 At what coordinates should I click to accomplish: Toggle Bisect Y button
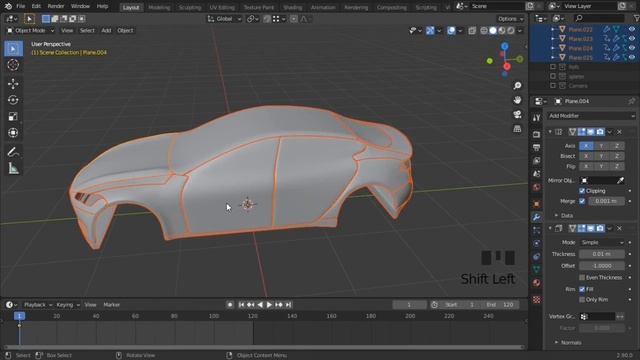pos(601,156)
